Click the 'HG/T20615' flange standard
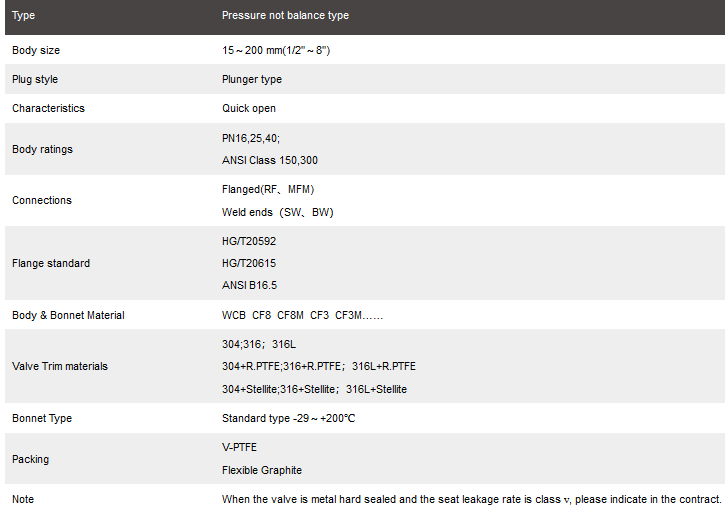Viewport: 725px width, 521px height. (x=249, y=263)
